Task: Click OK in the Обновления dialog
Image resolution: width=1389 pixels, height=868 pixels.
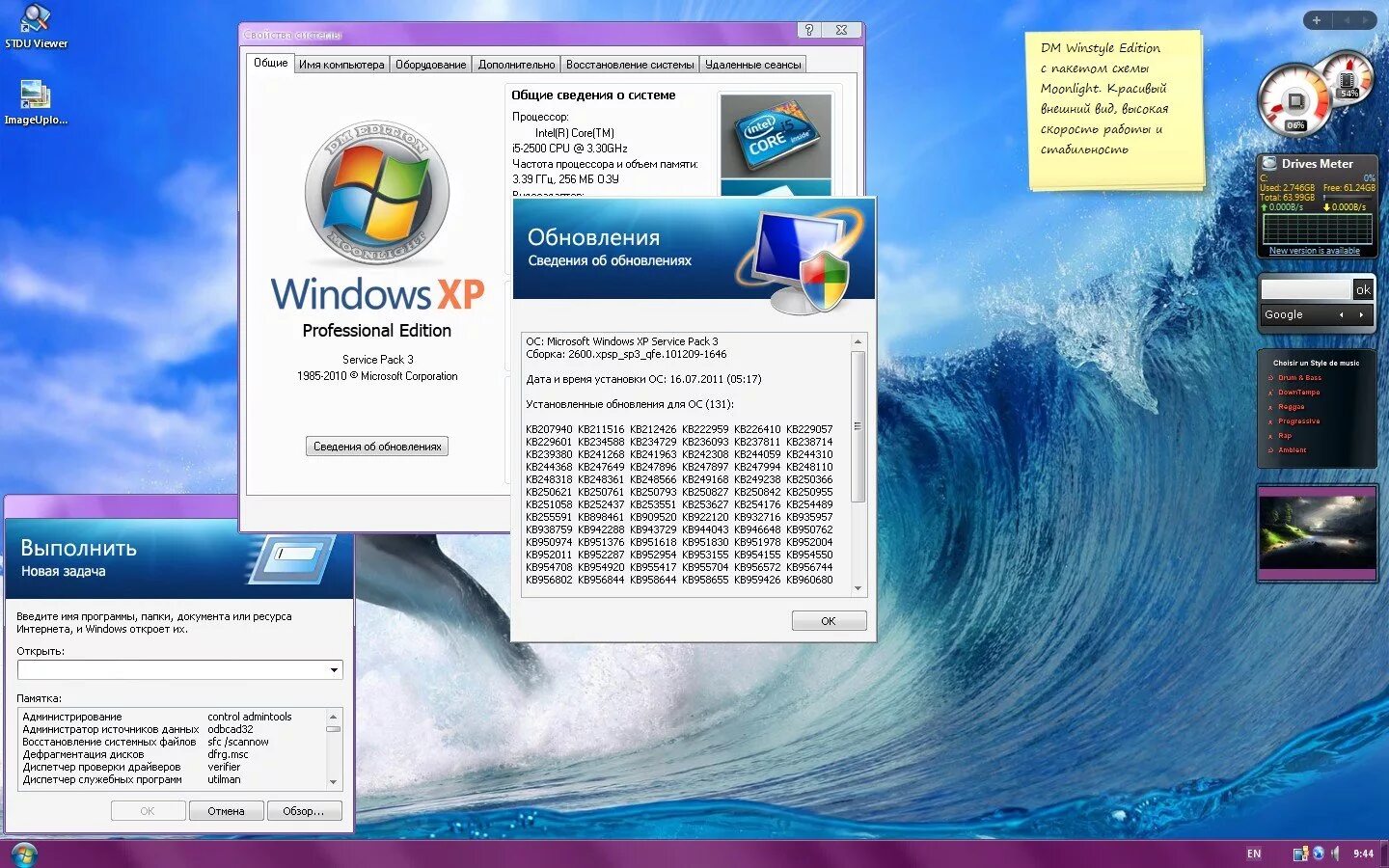Action: [829, 621]
